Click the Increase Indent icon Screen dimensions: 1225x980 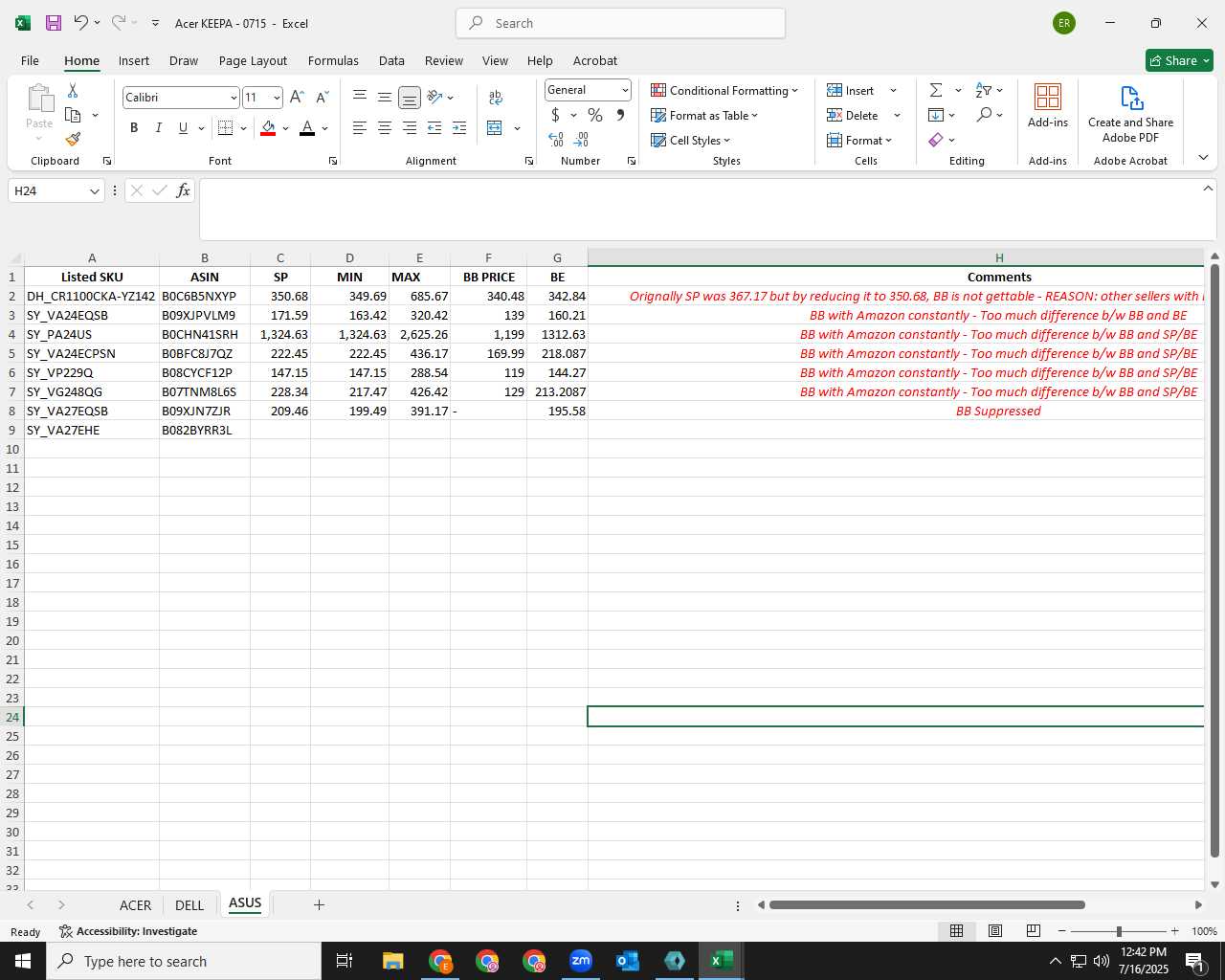pos(459,128)
